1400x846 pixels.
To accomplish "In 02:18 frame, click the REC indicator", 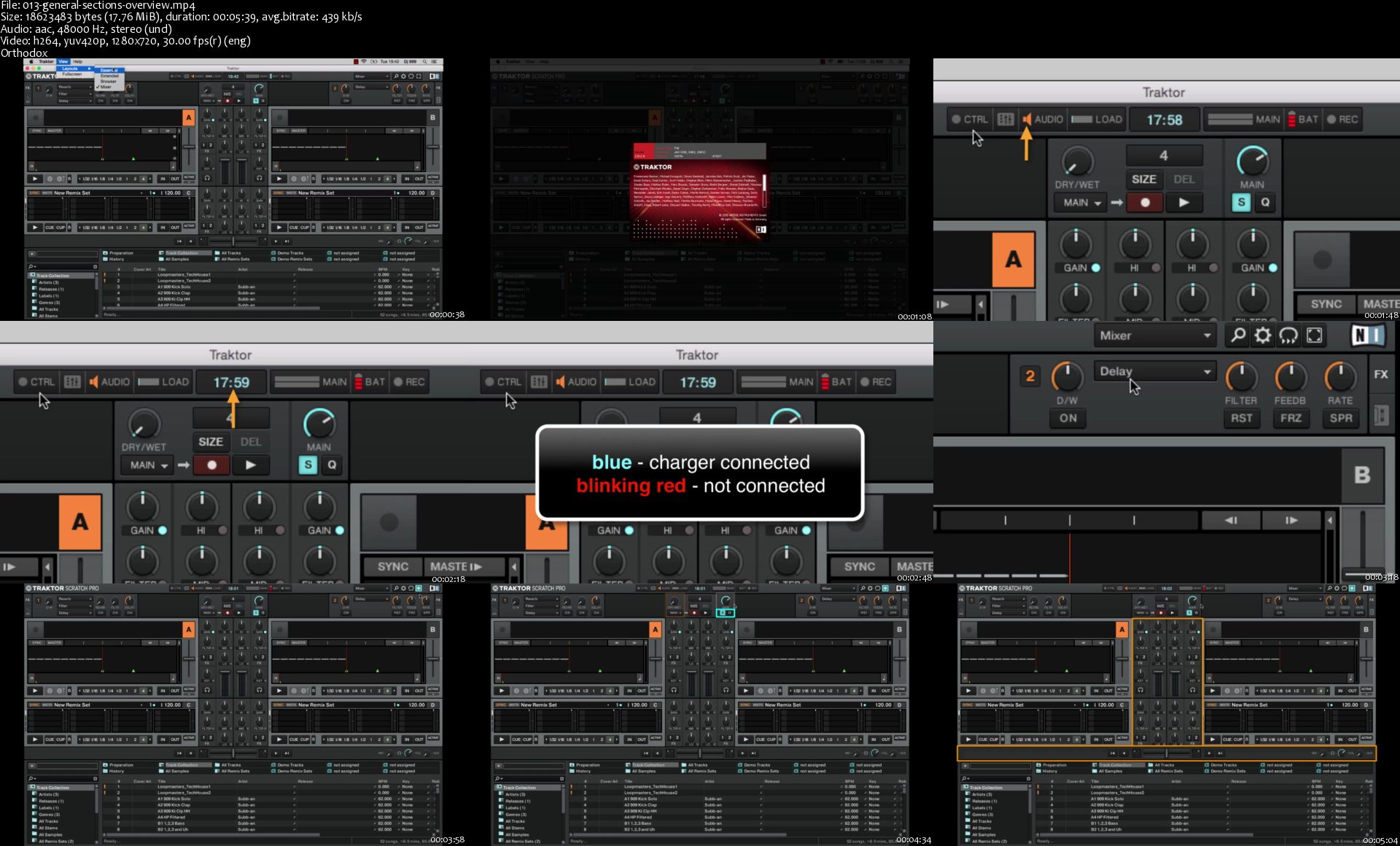I will coord(409,381).
